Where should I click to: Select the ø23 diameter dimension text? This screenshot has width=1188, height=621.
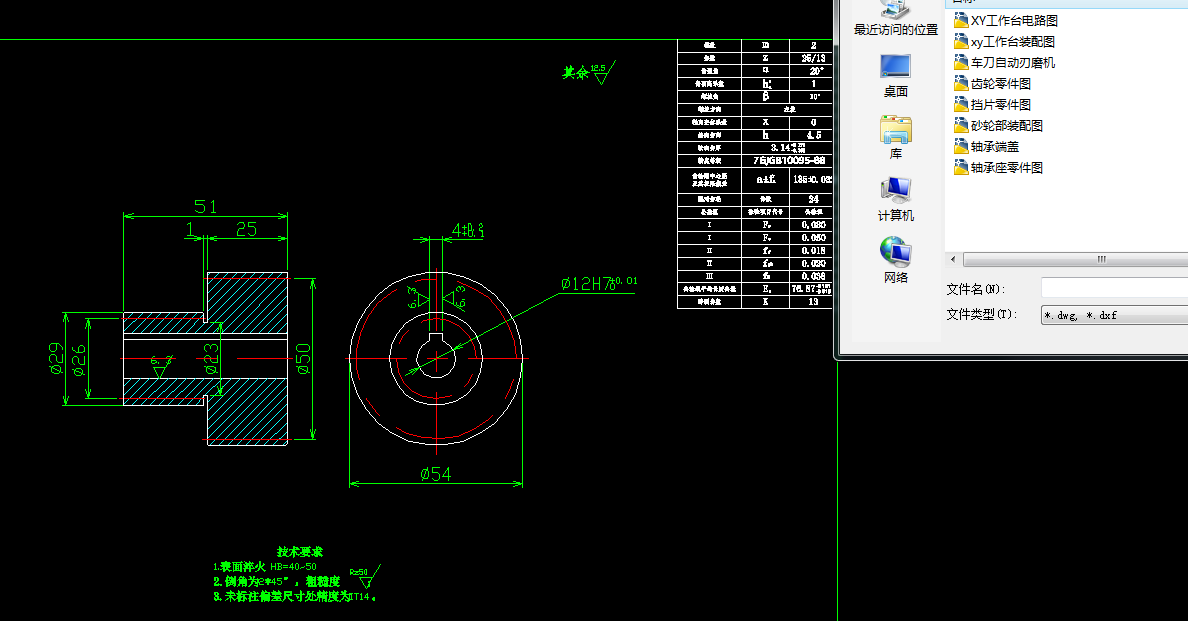pos(211,358)
